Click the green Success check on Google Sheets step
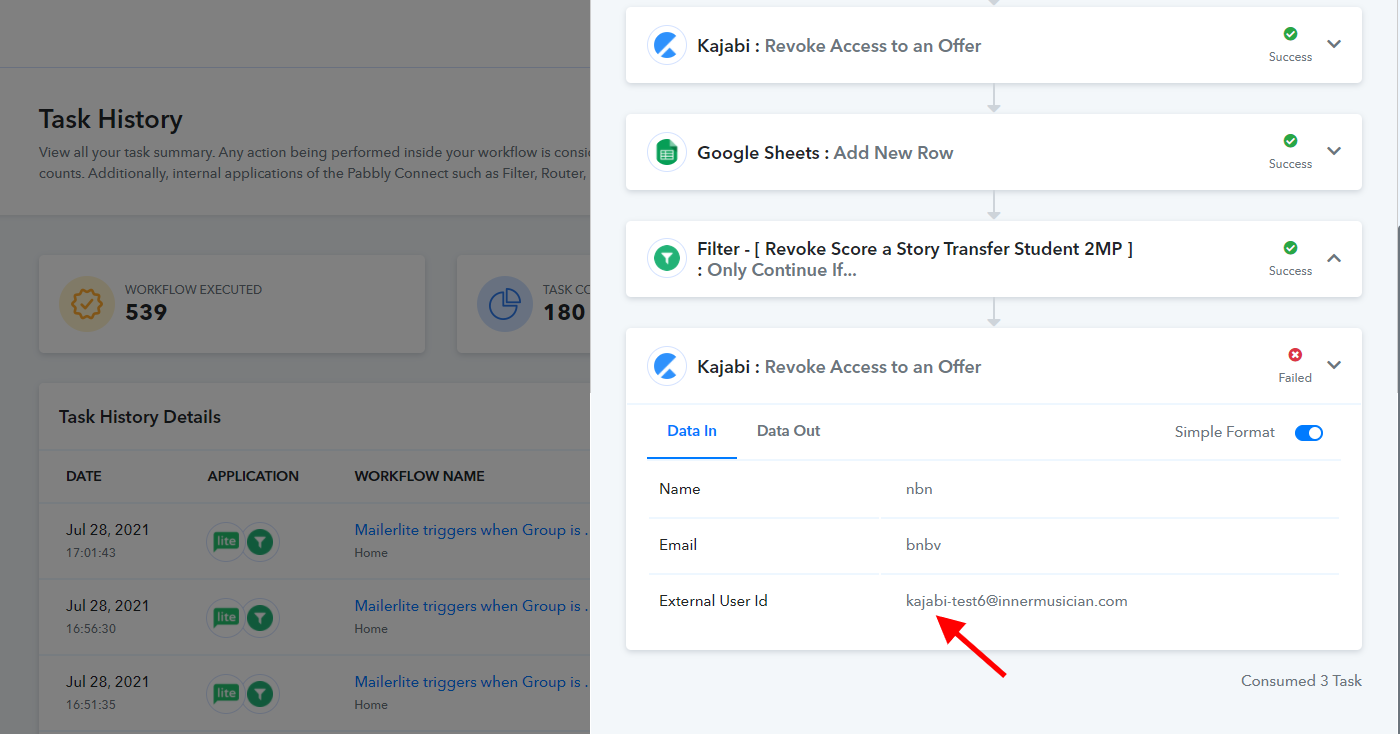This screenshot has height=734, width=1400. 1290,141
